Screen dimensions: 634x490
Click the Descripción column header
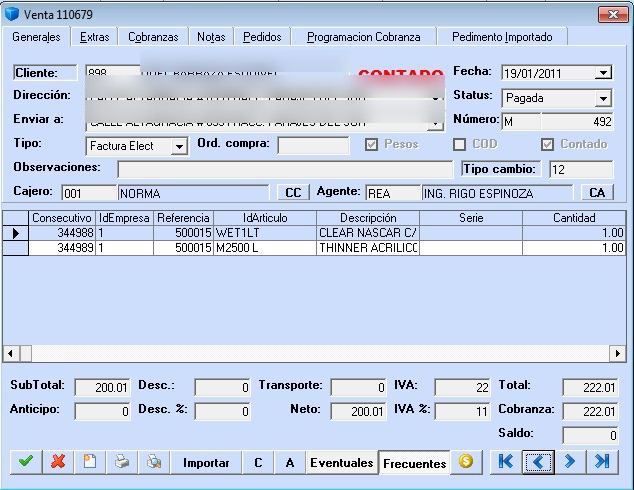(x=368, y=218)
